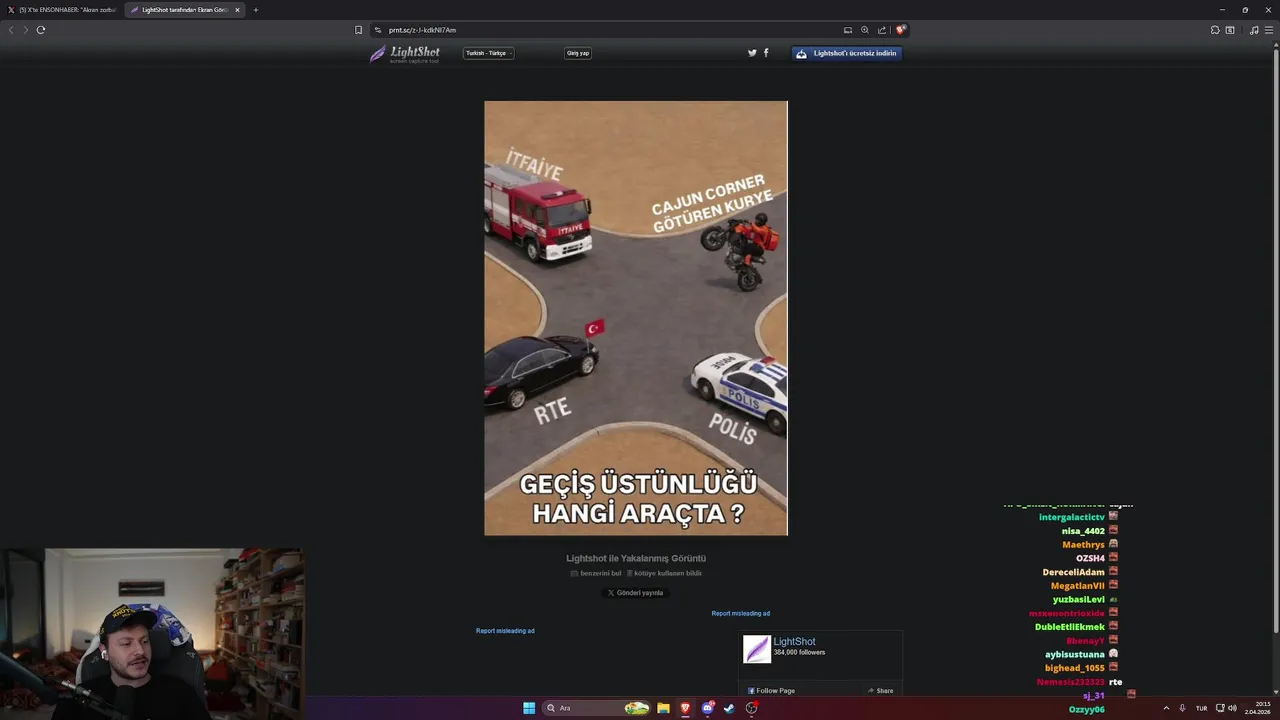This screenshot has height=720, width=1280.
Task: Open the LightShot Facebook page title link
Action: [794, 642]
